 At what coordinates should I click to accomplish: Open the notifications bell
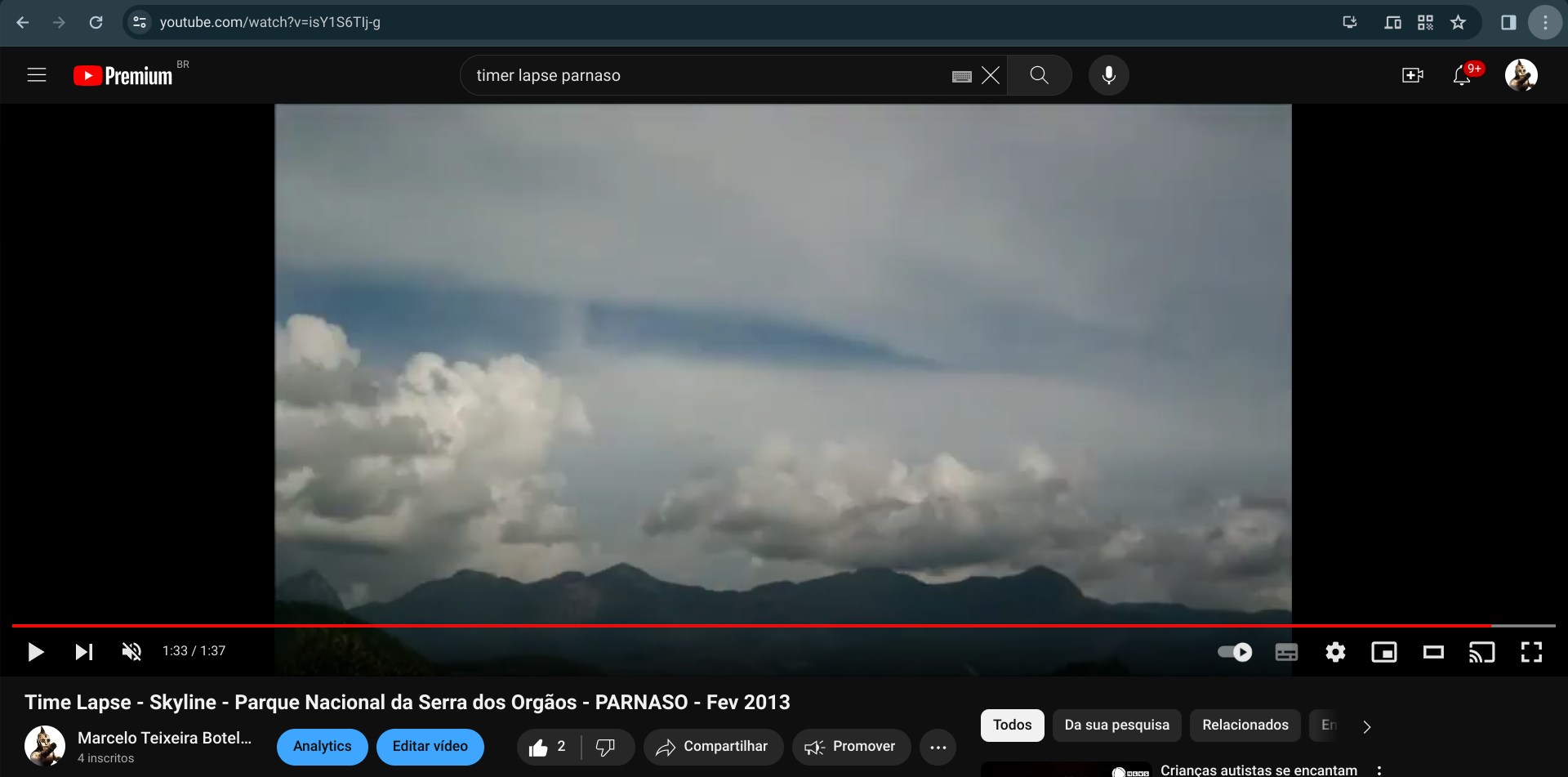click(x=1462, y=76)
